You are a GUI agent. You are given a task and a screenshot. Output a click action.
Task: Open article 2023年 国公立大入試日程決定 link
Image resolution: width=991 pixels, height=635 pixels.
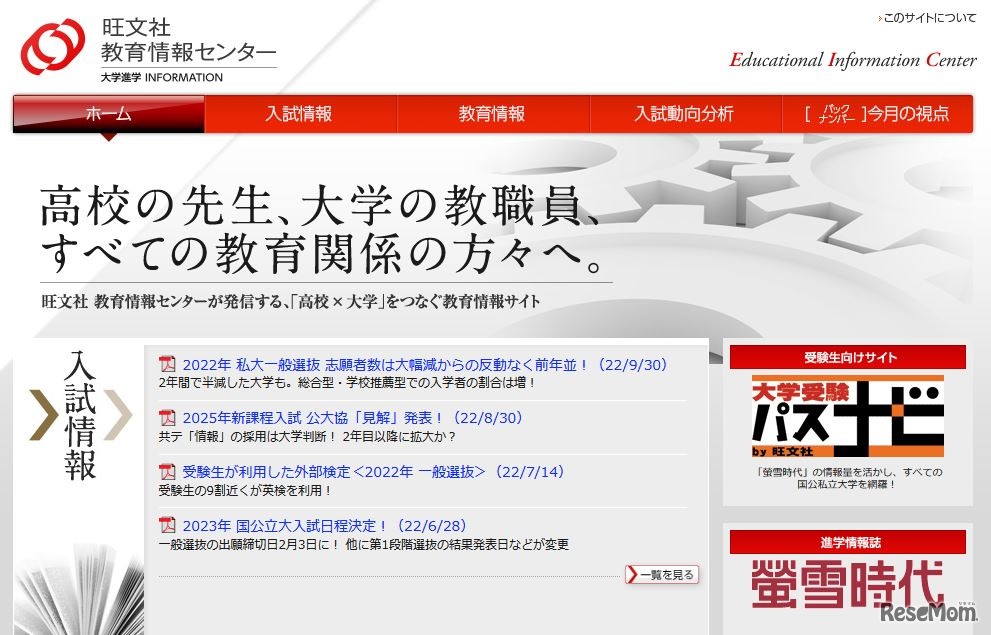pyautogui.click(x=325, y=526)
